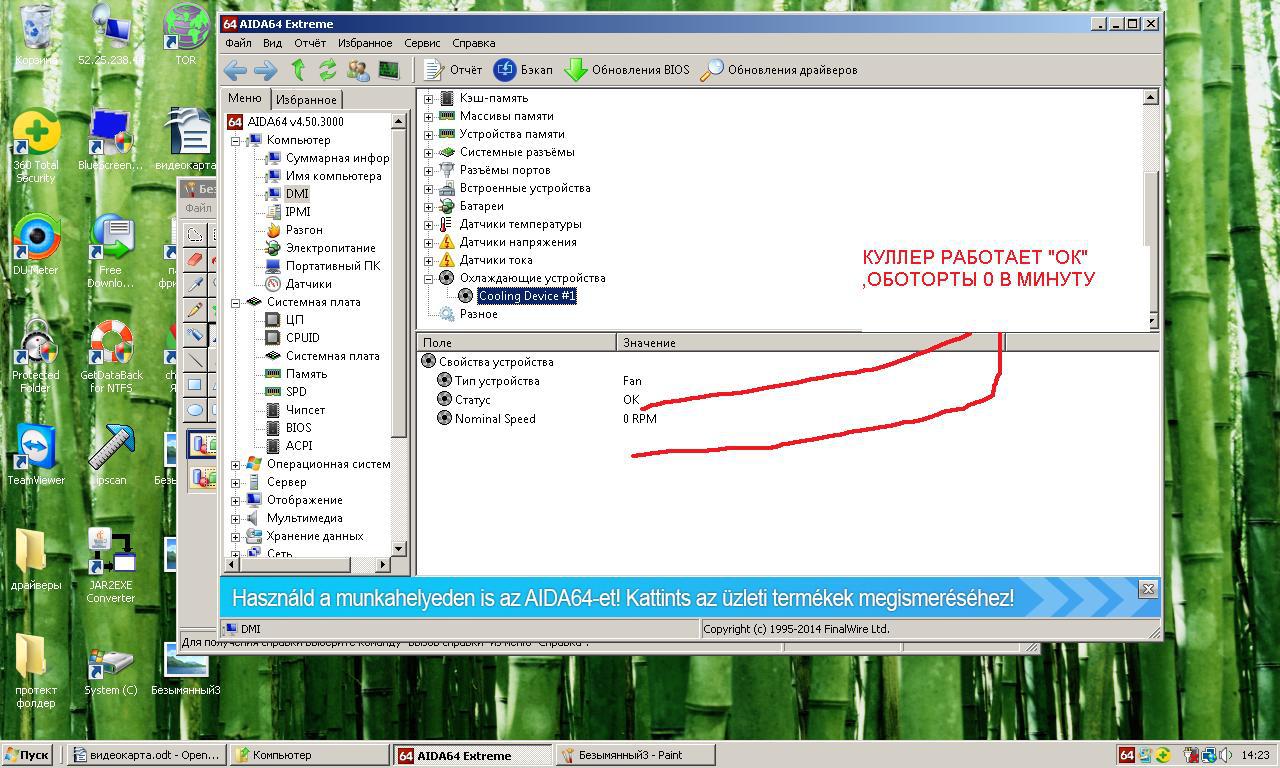Expand the Отображение tree node
Viewport: 1280px width, 768px height.
(236, 500)
